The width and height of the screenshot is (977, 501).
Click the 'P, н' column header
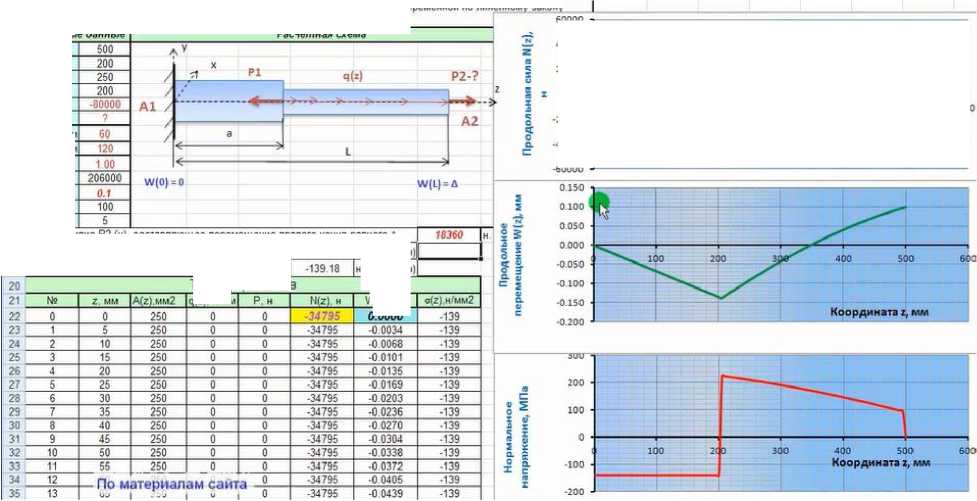pos(264,300)
